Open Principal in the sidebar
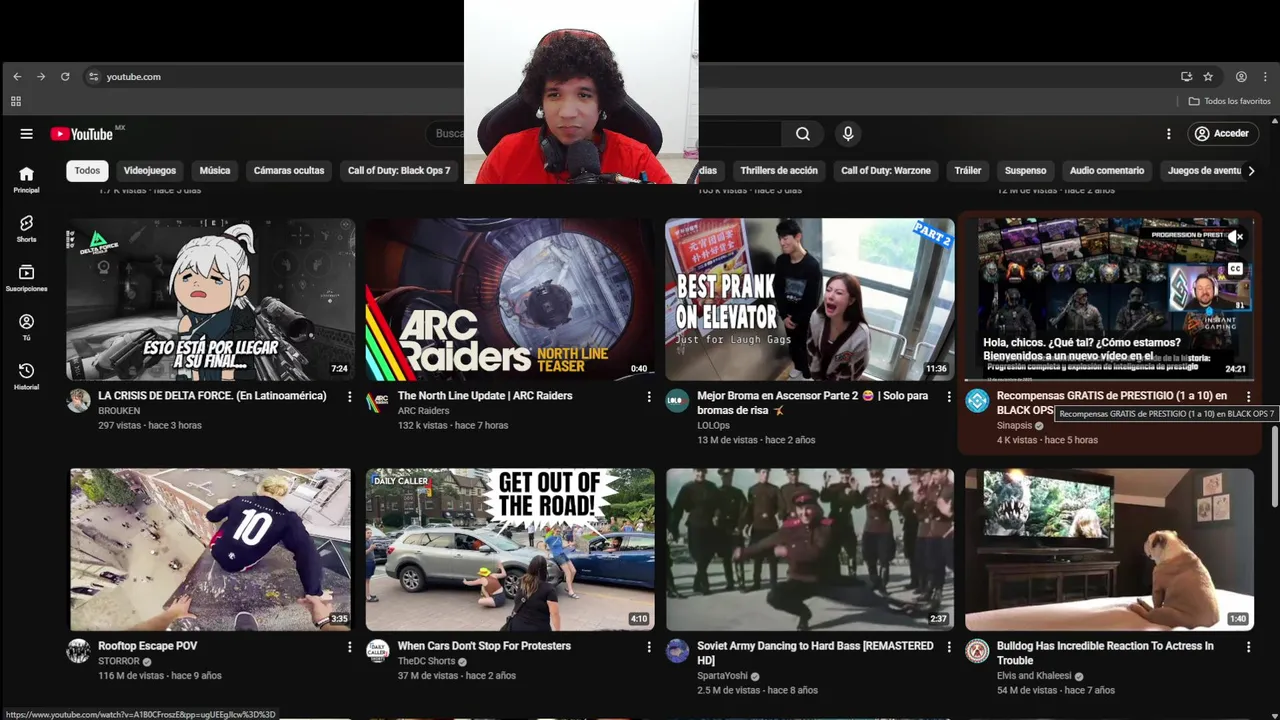 coord(27,180)
